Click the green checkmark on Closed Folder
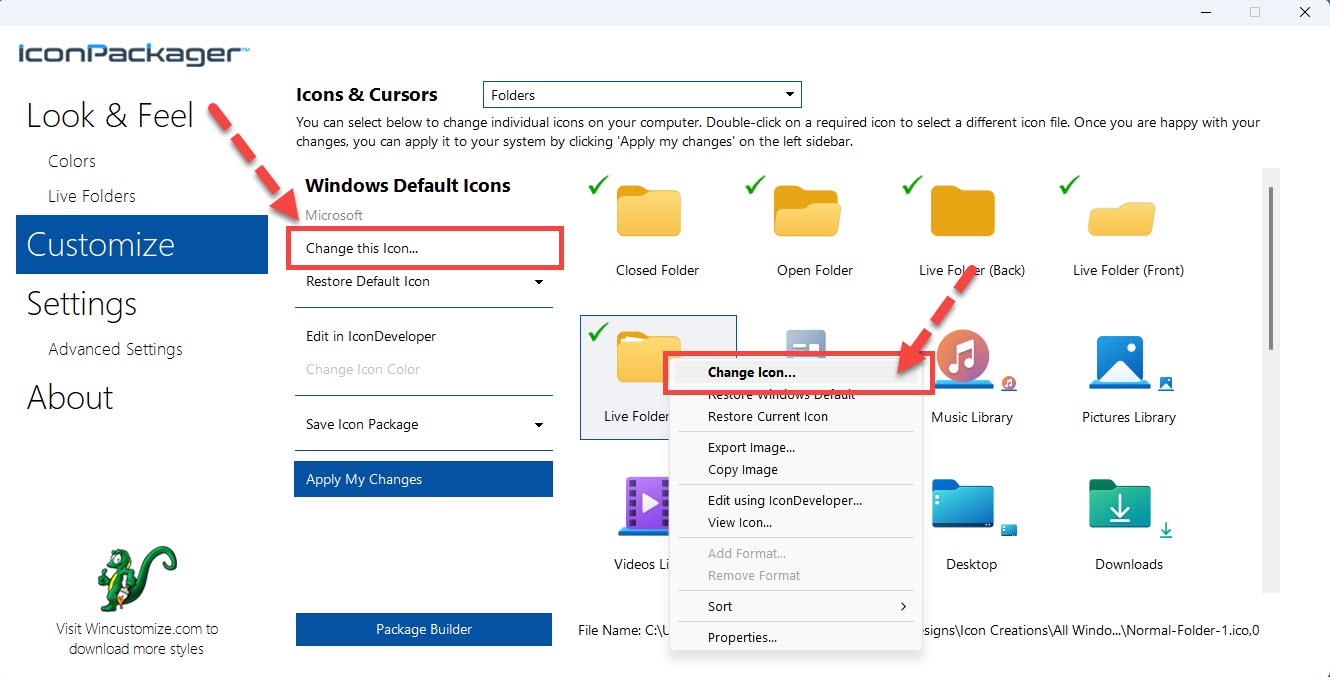 coord(597,183)
